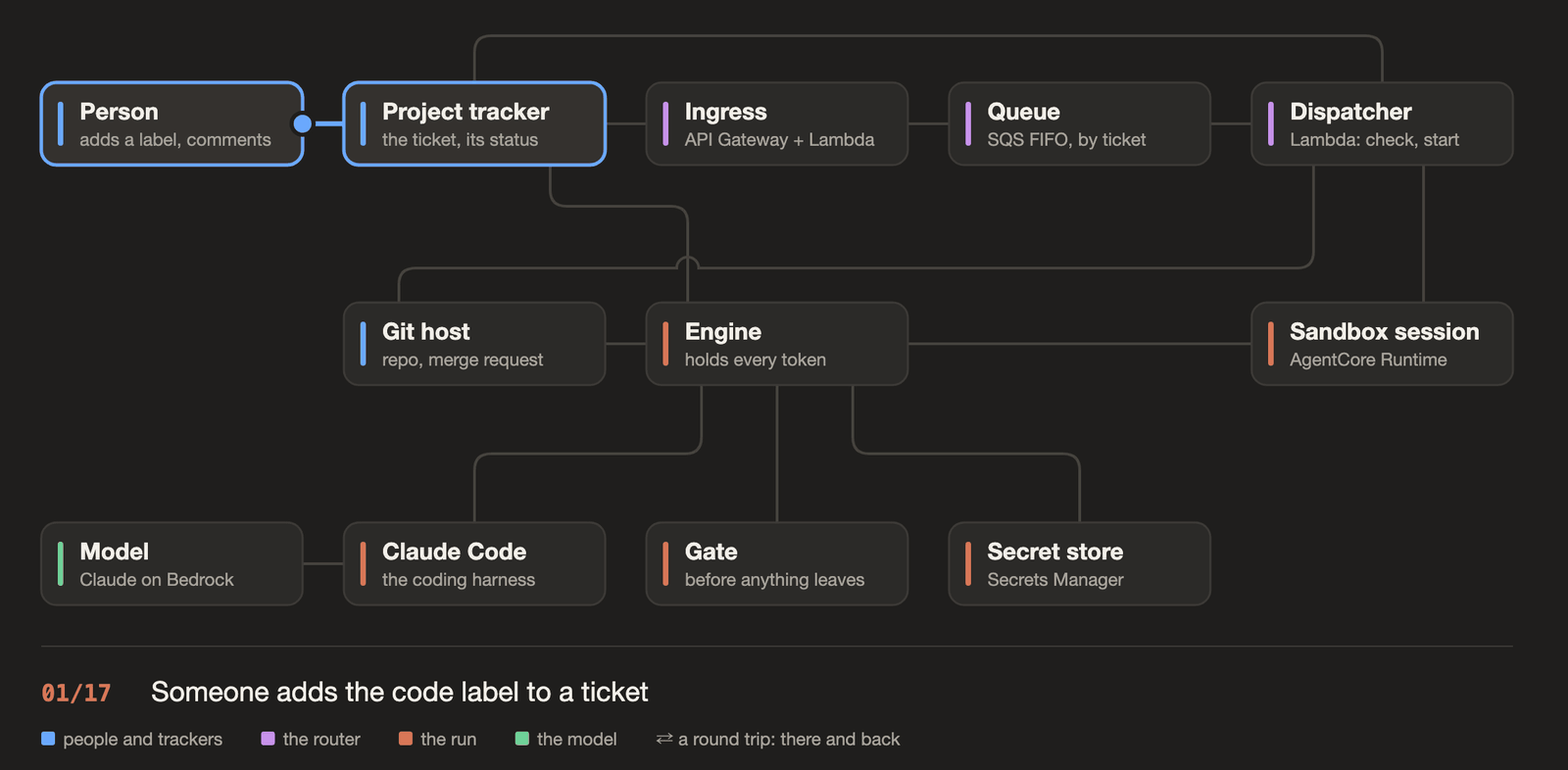Screen dimensions: 1568x770
Task: Click 'Secrets Manager' subtitle
Action: pyautogui.click(x=1055, y=580)
